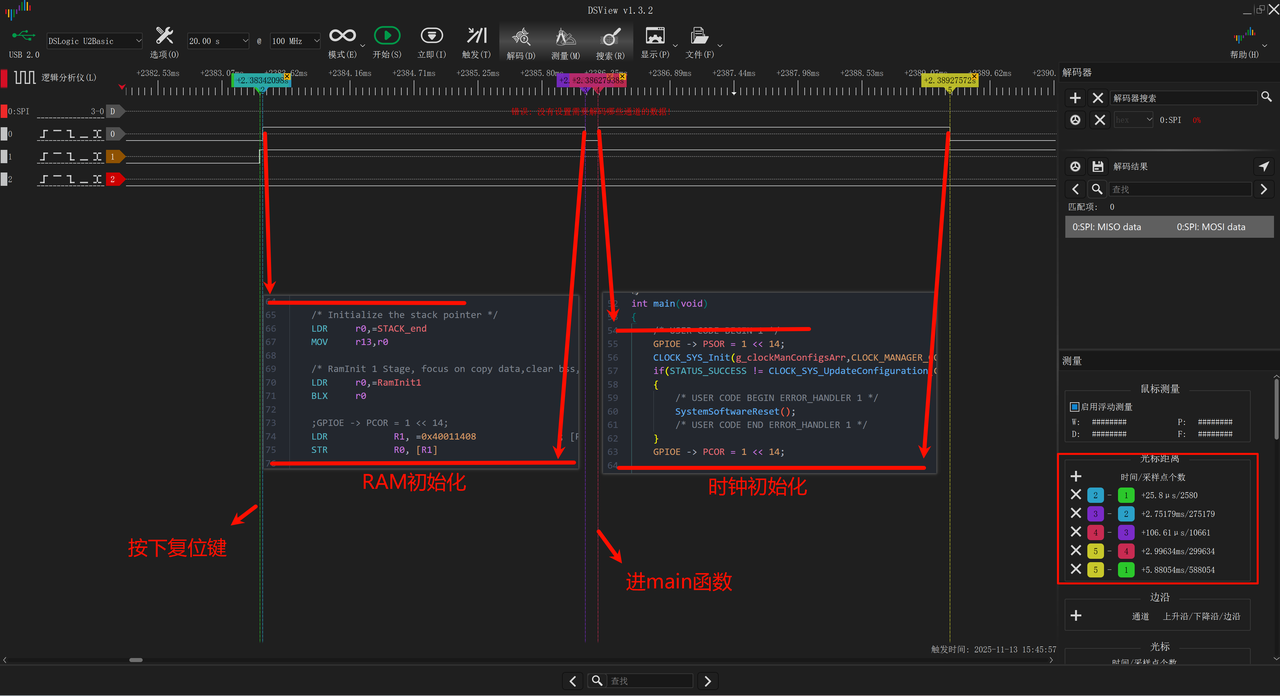Open the 搜索(R) search tool
Screen dimensions: 1280x696
pyautogui.click(x=610, y=37)
